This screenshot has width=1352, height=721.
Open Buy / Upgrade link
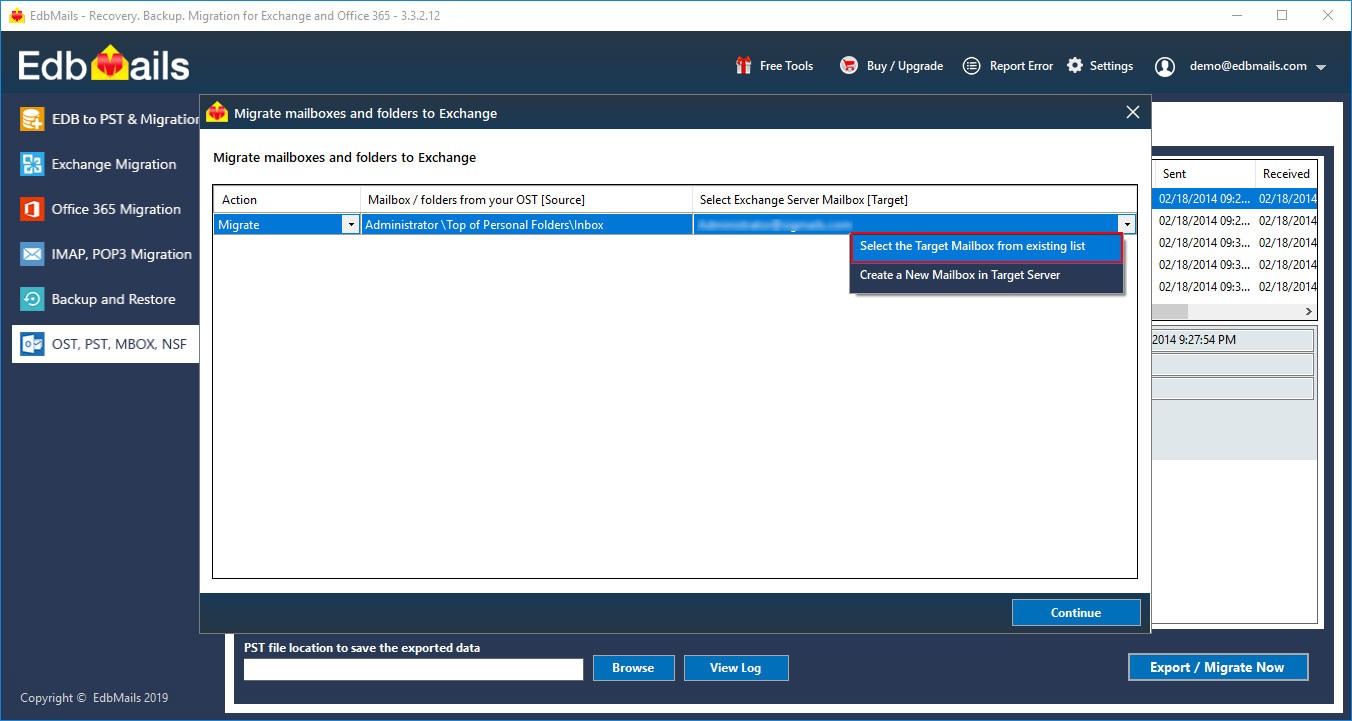point(905,66)
